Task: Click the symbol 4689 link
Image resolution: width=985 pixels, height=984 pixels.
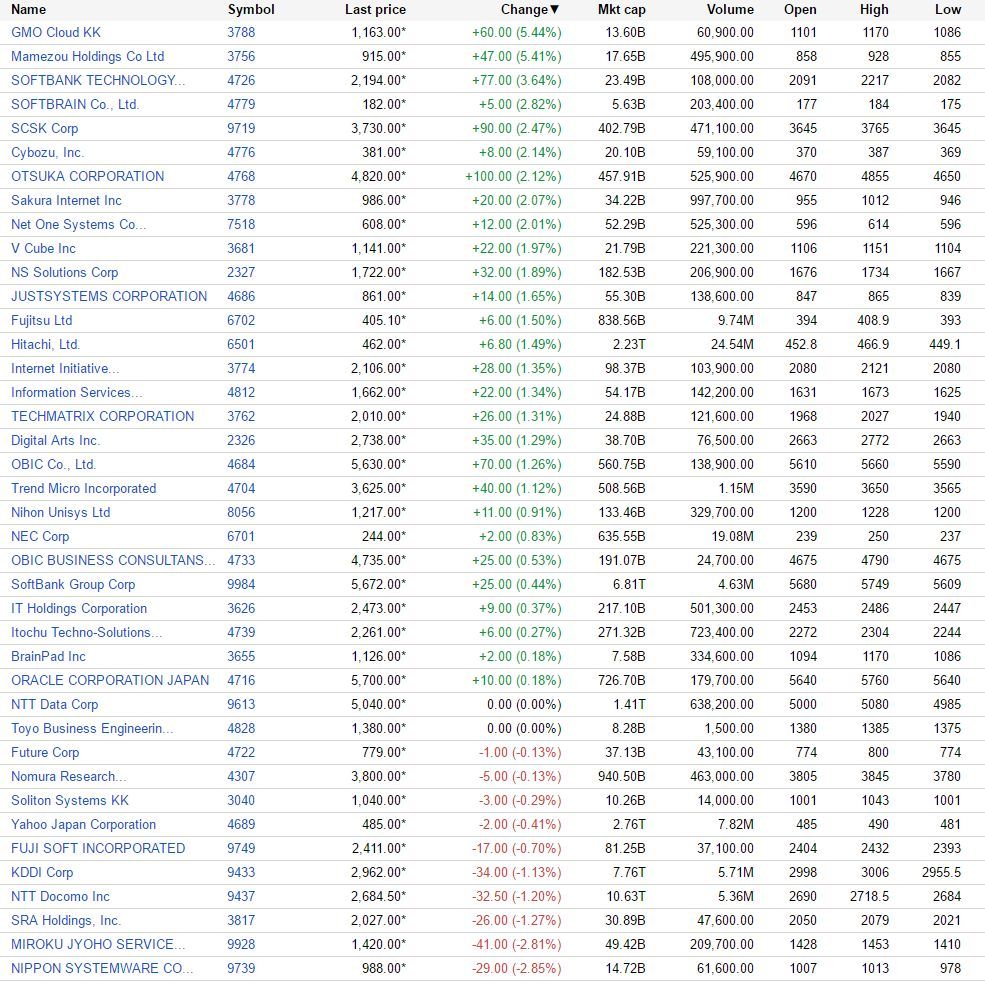Action: tap(241, 824)
